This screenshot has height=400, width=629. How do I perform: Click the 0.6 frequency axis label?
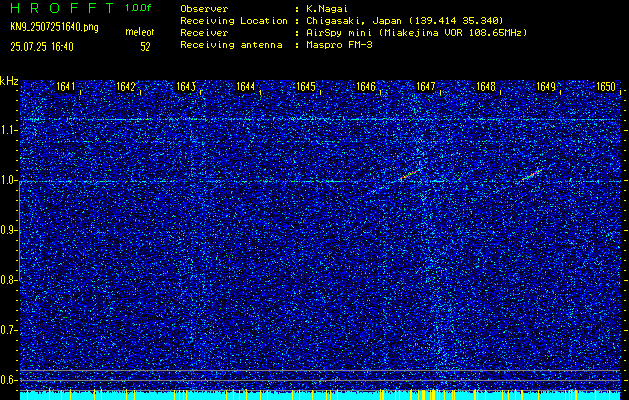click(8, 380)
